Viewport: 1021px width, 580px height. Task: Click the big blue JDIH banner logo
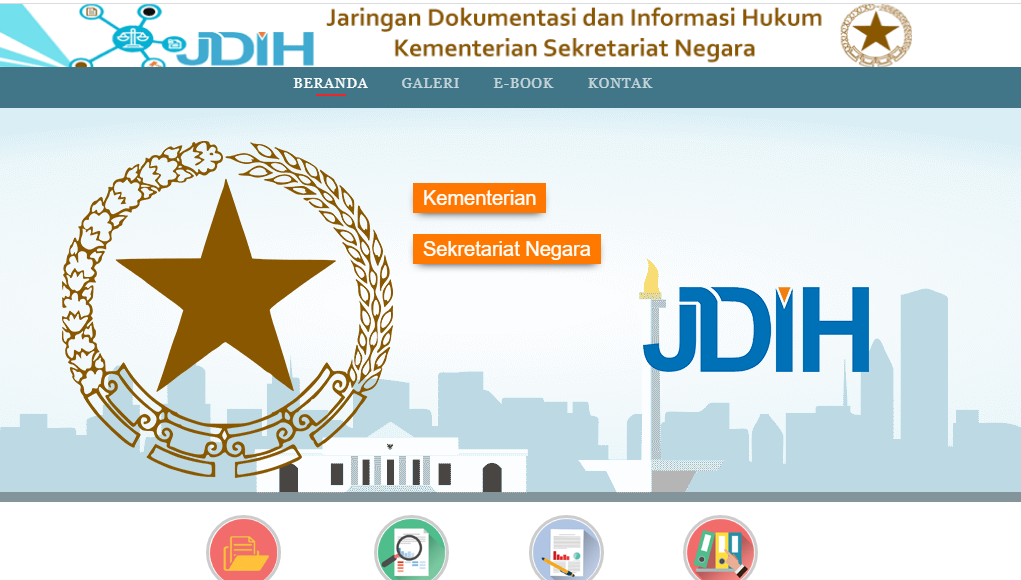coord(757,330)
